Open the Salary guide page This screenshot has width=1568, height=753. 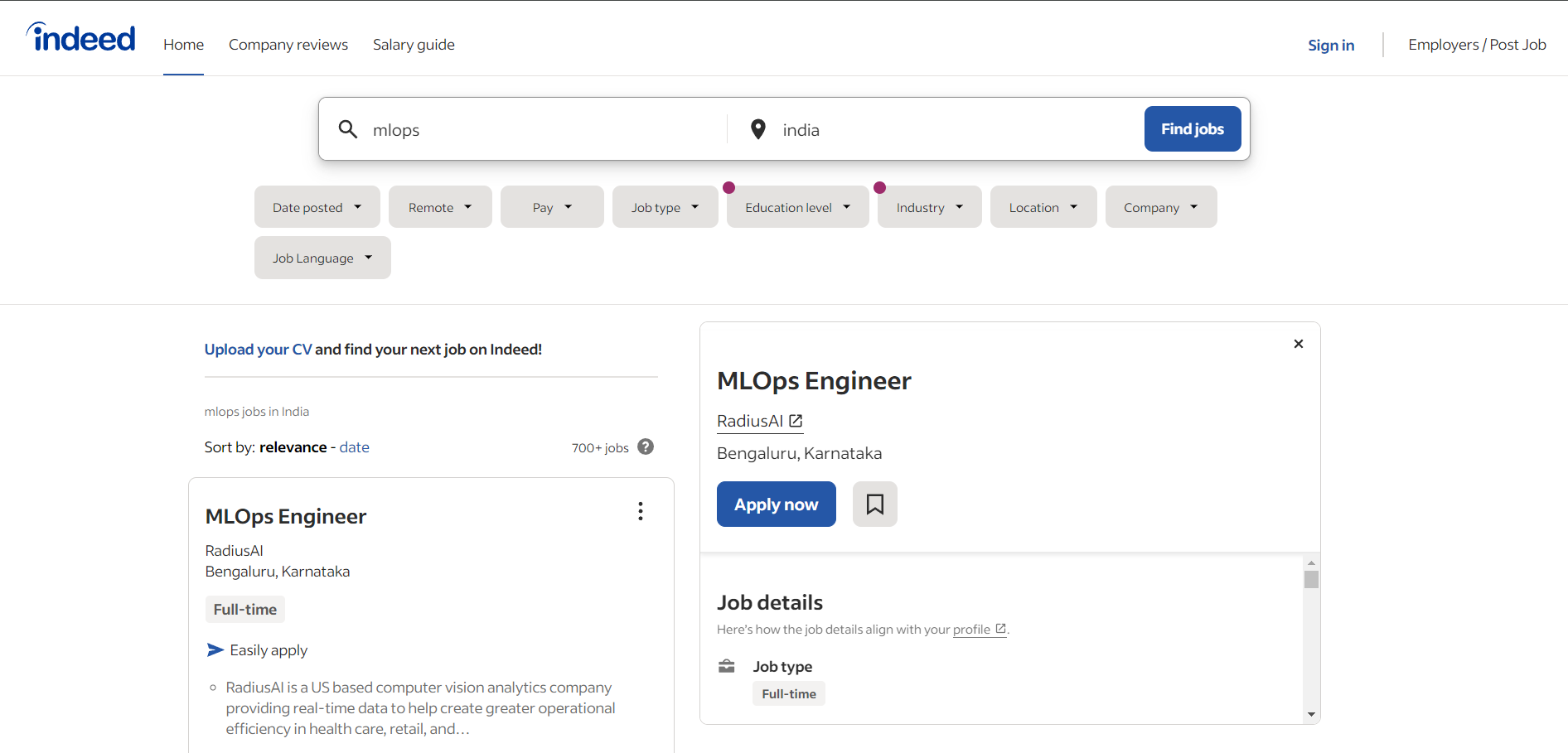414,45
